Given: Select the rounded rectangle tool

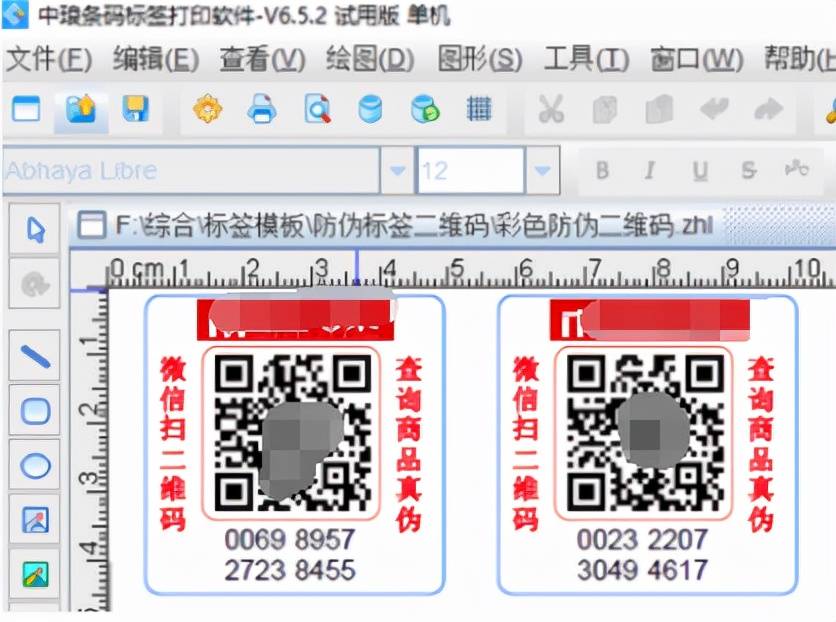Looking at the screenshot, I should click(x=35, y=411).
